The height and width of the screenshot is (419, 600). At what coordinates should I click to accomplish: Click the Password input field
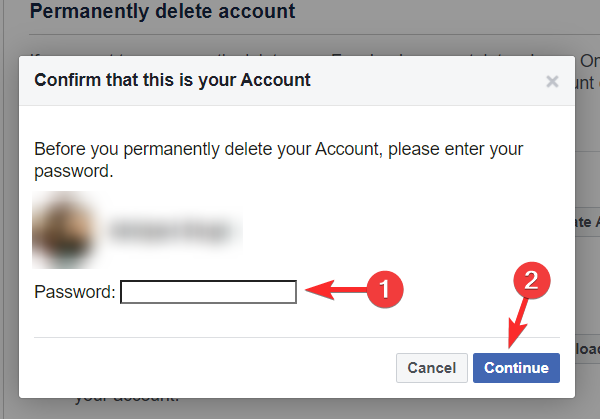point(208,292)
